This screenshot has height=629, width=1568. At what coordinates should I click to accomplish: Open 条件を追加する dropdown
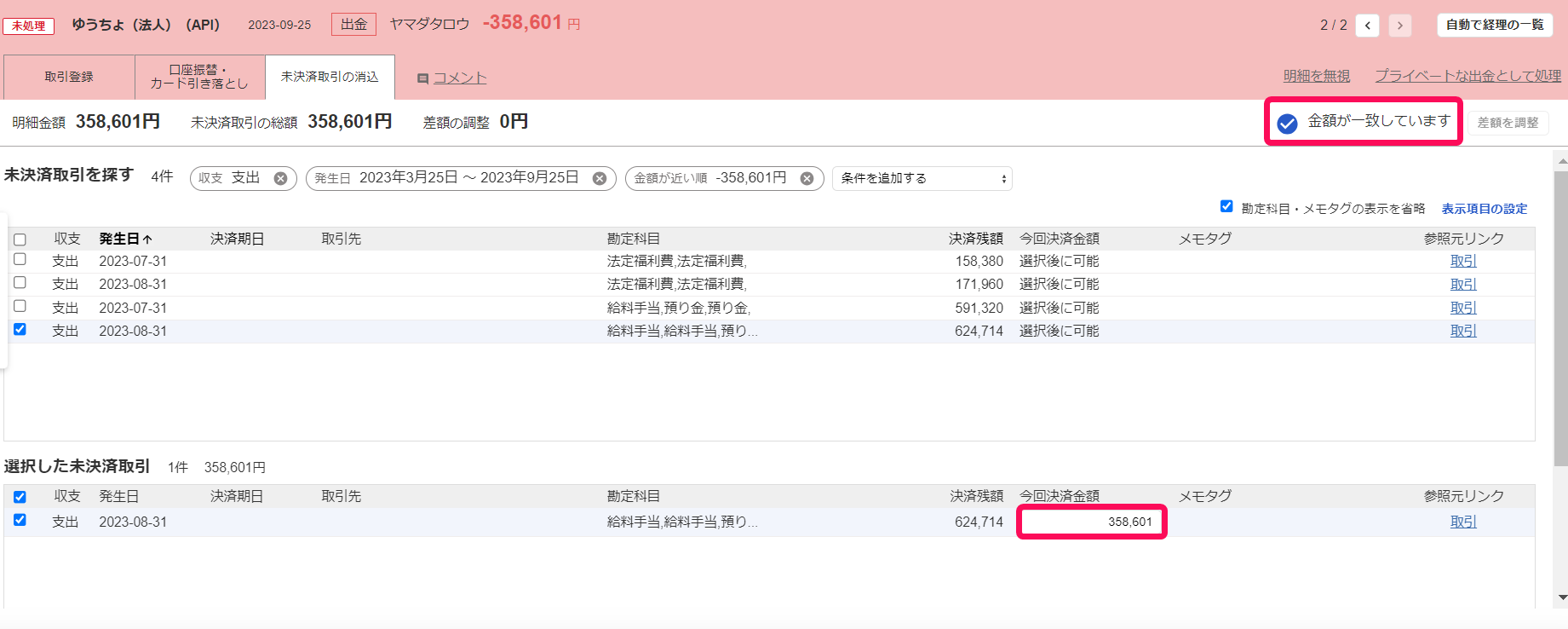point(922,178)
